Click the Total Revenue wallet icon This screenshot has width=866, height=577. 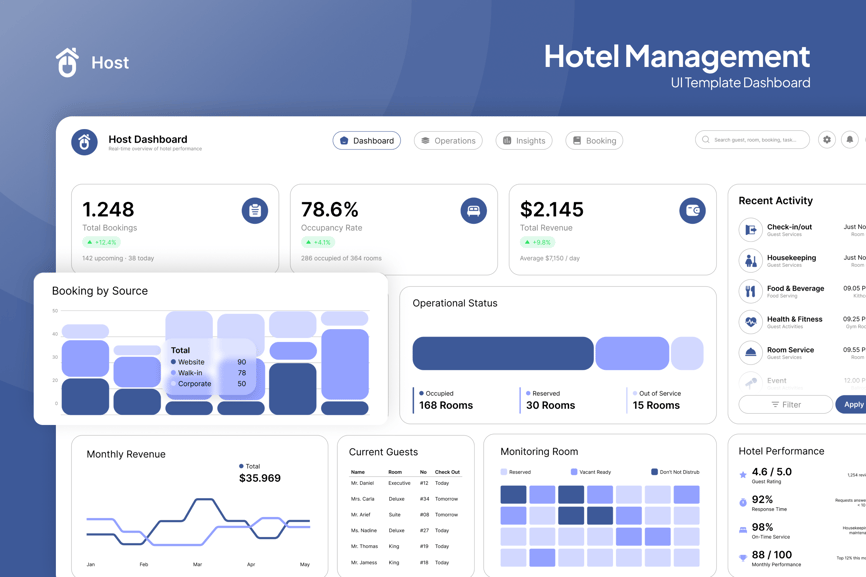click(x=692, y=211)
